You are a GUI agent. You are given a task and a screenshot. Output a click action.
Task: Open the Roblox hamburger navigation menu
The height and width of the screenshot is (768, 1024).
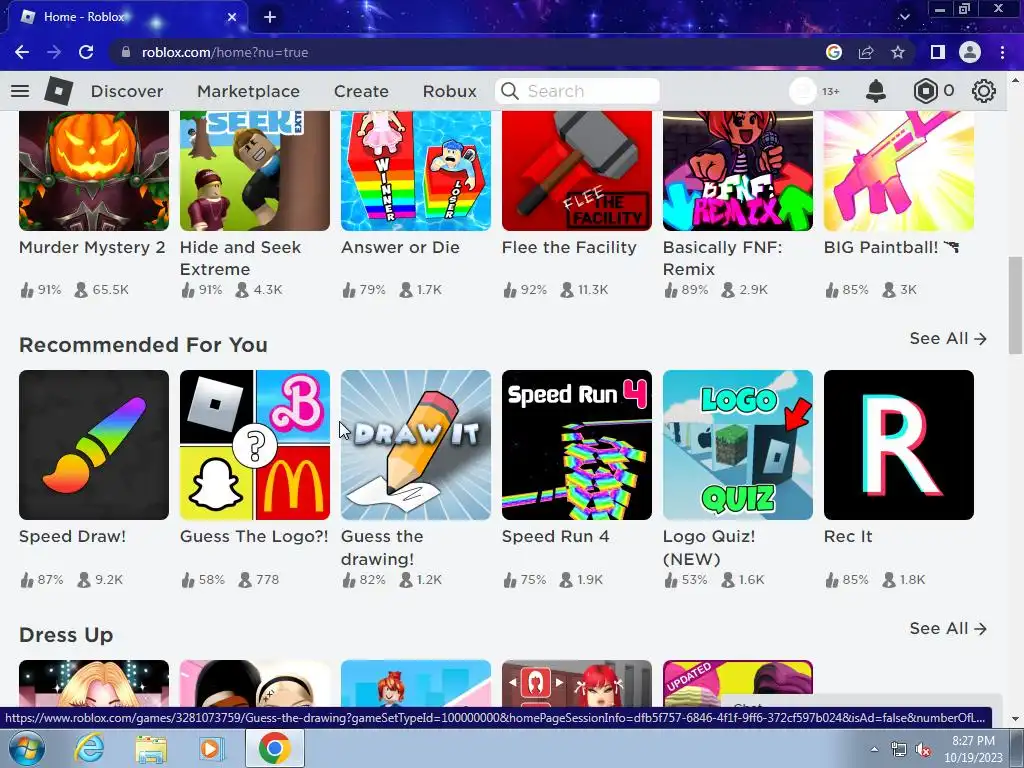click(20, 91)
